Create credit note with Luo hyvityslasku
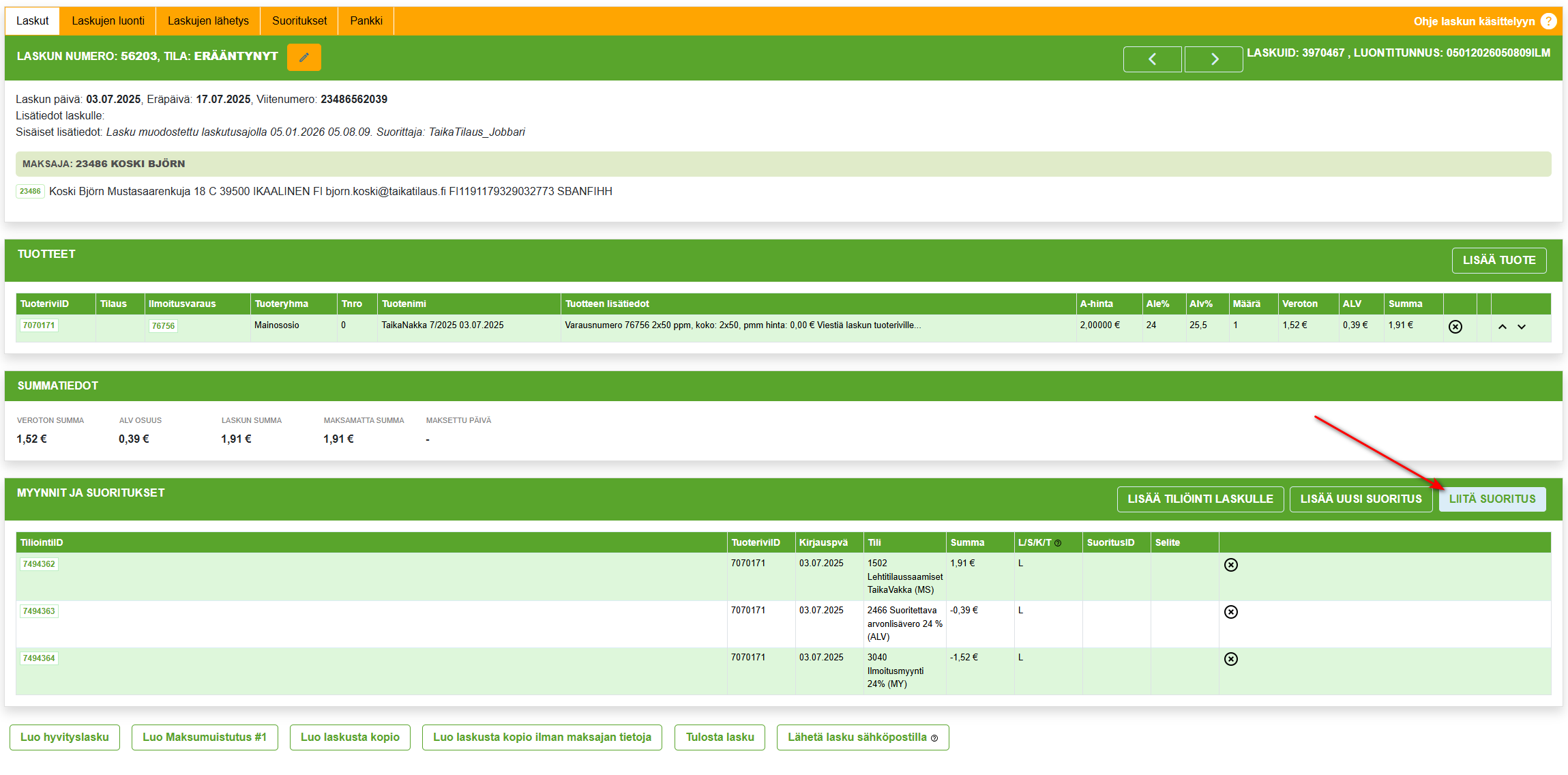 (65, 737)
